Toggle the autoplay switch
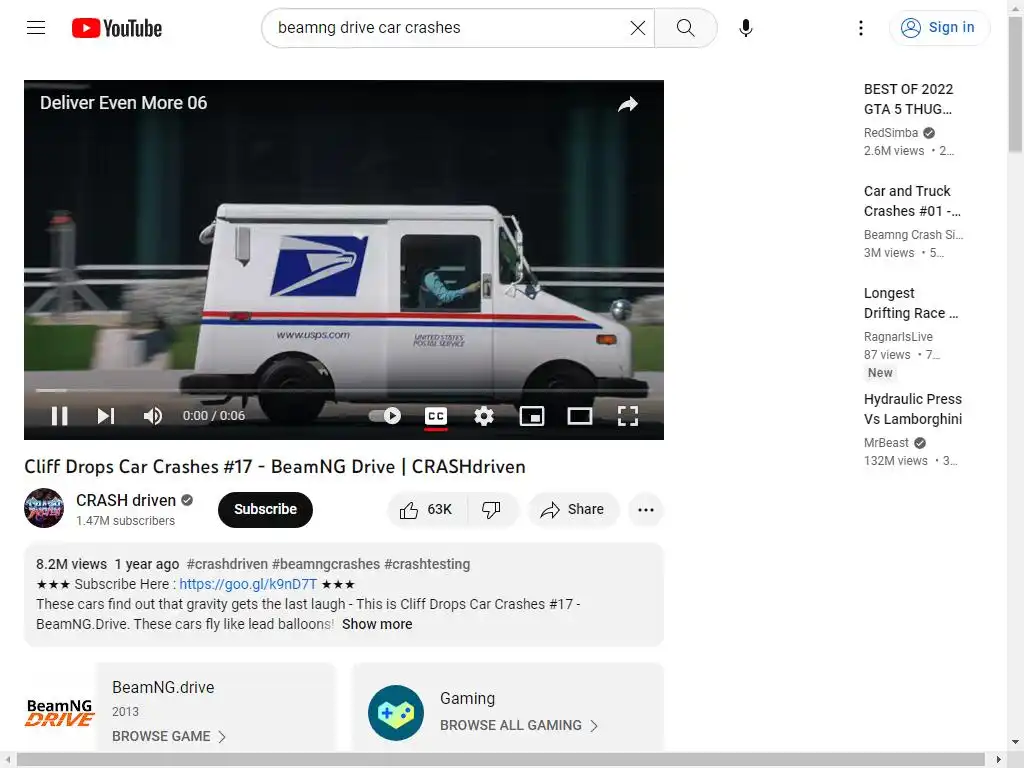Image resolution: width=1024 pixels, height=768 pixels. [385, 416]
